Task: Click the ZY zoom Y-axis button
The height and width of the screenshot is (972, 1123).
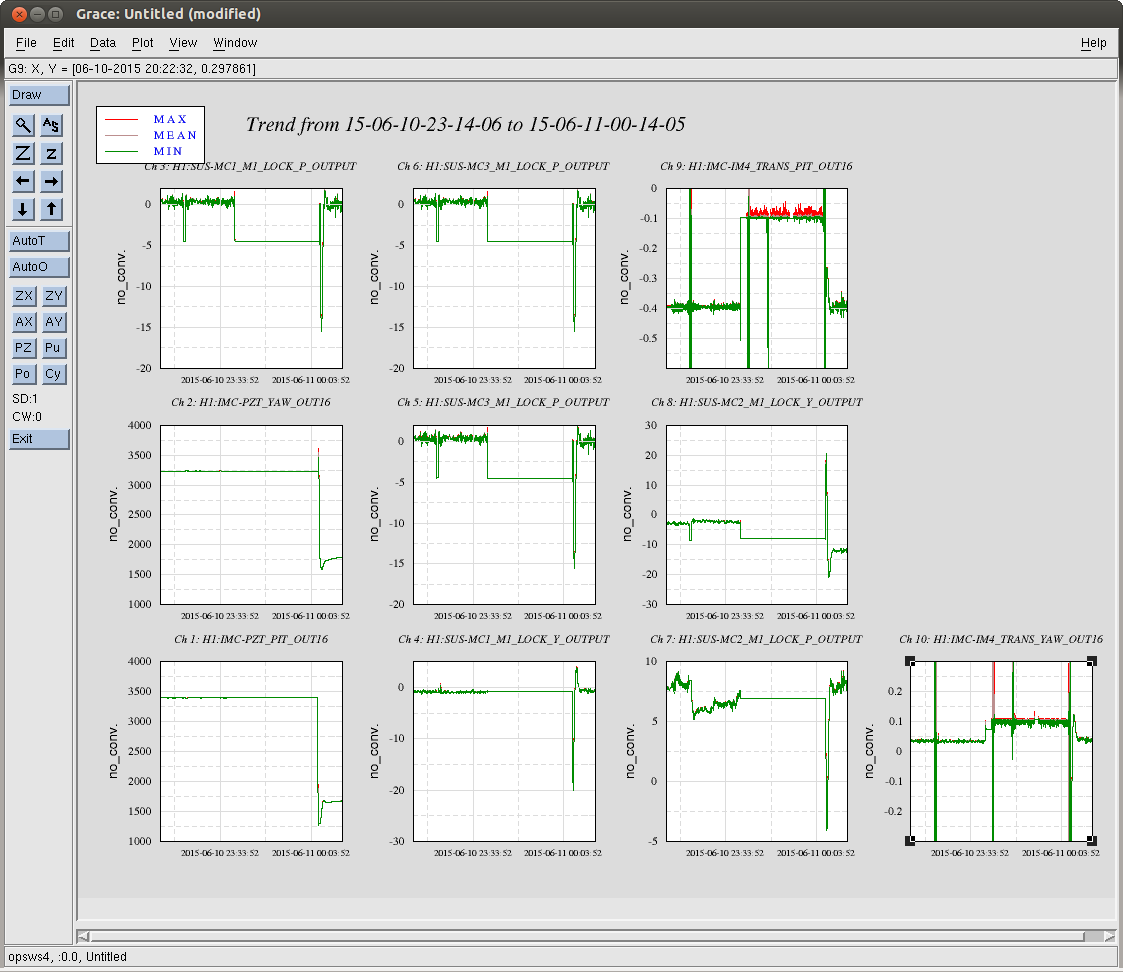Action: (54, 296)
